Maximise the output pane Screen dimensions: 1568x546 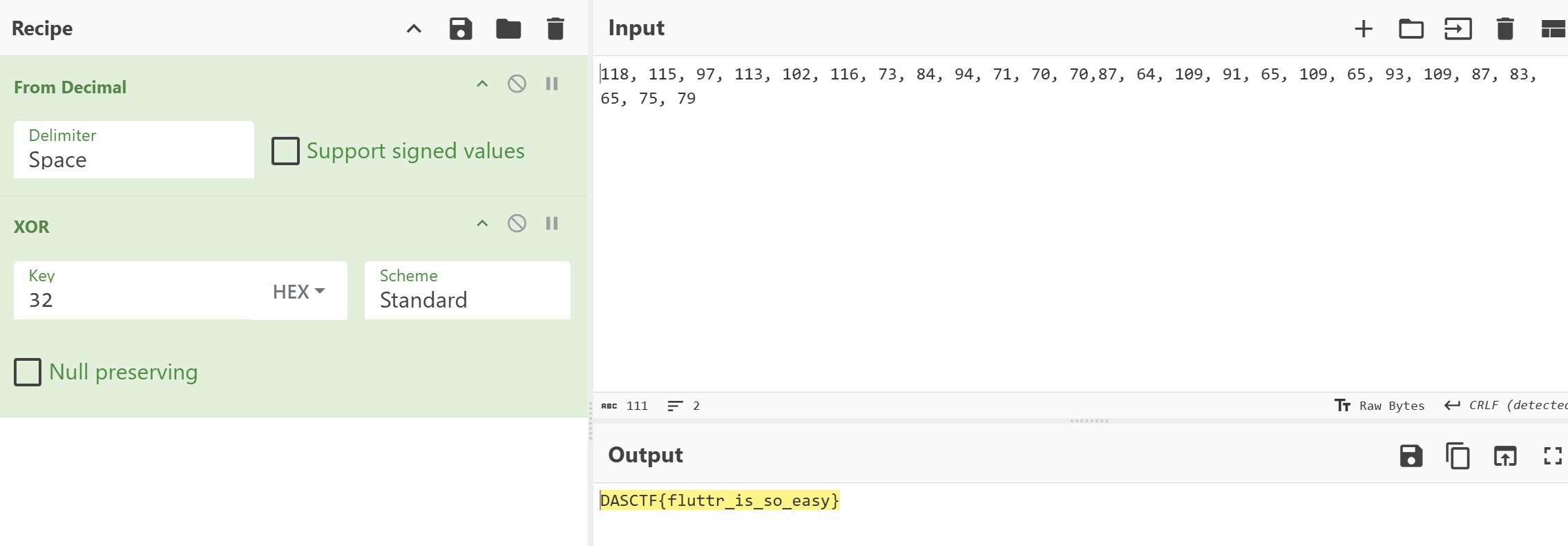(1553, 456)
